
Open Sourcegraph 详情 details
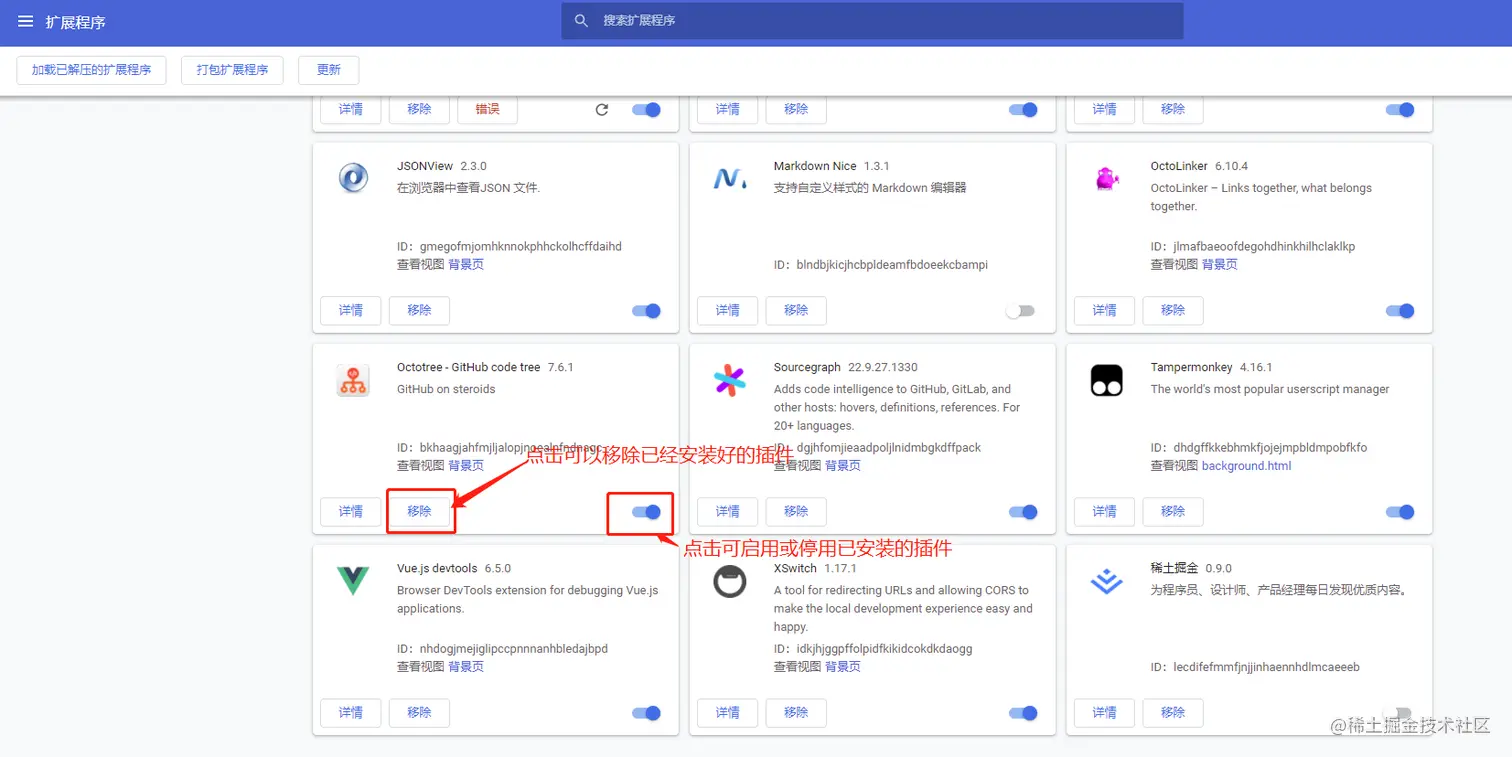[x=728, y=512]
